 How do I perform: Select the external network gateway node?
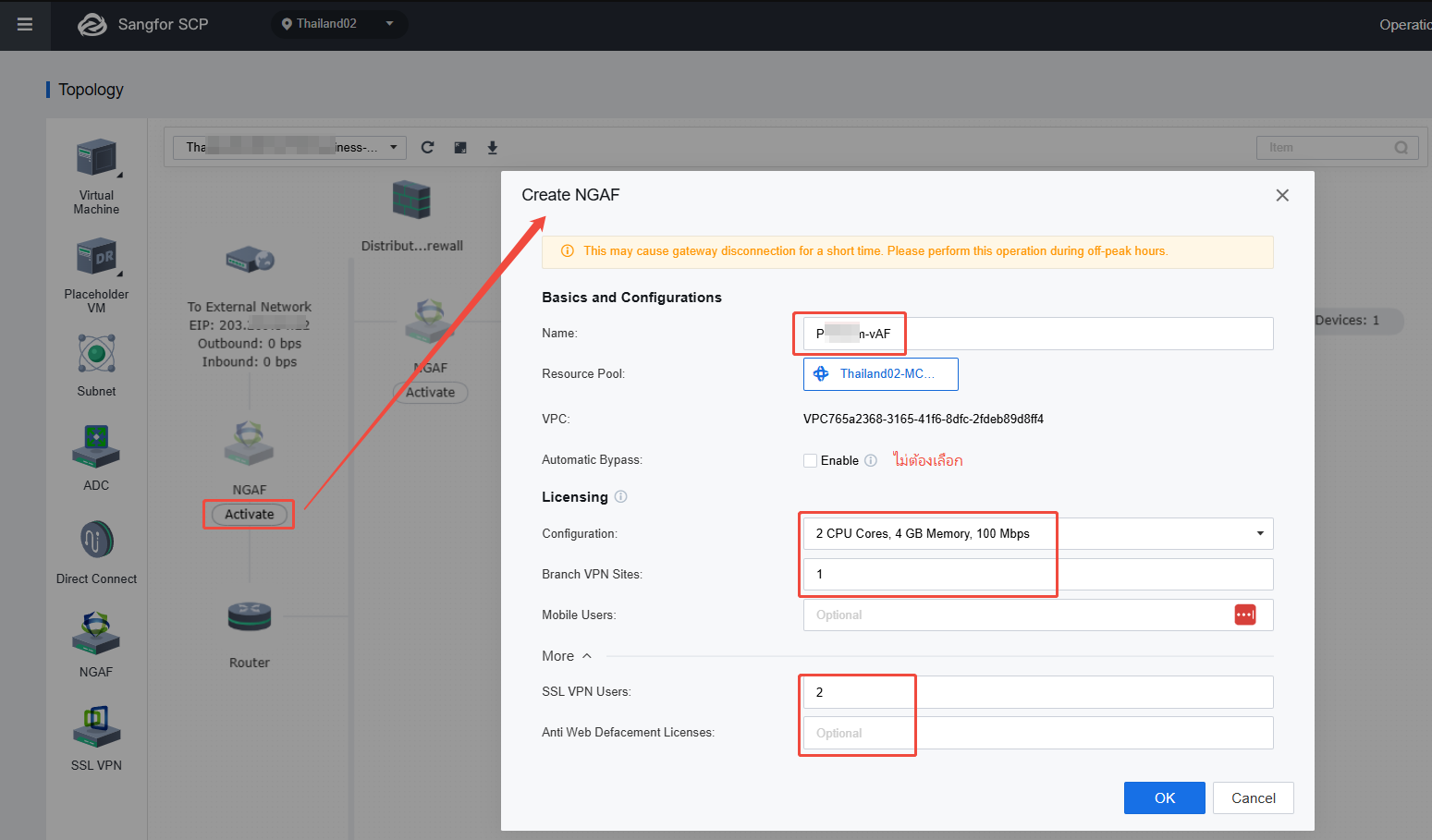coord(250,259)
